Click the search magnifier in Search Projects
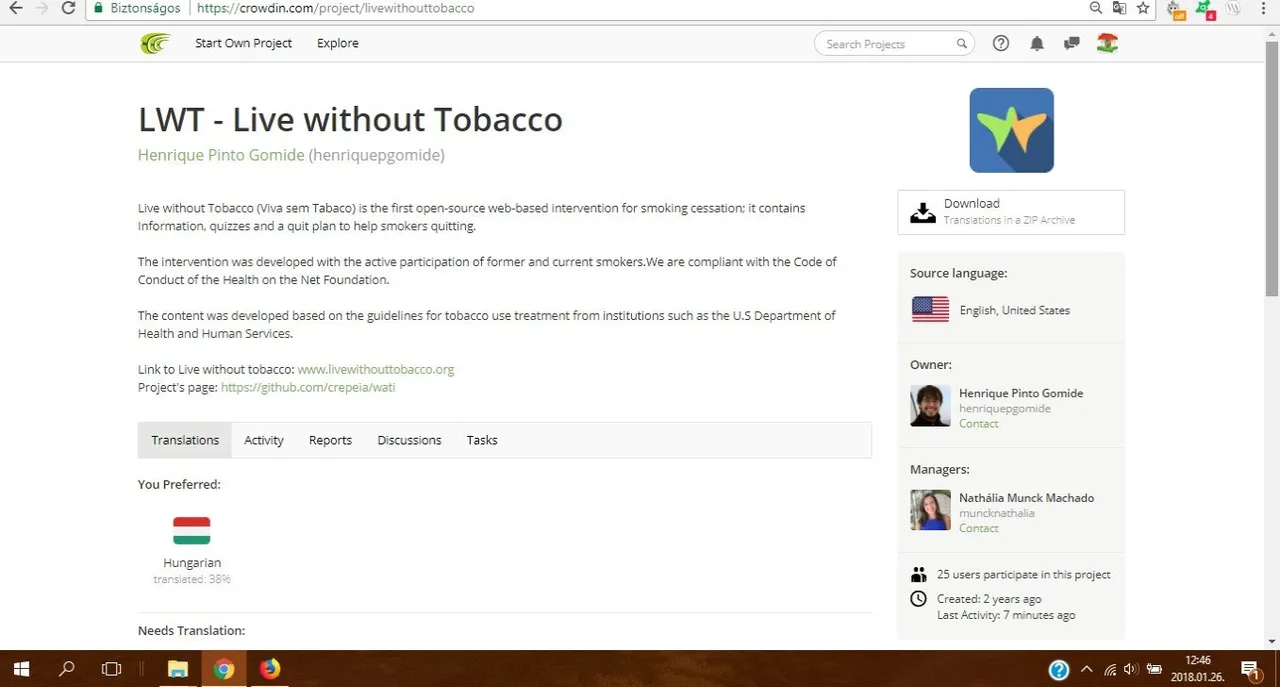Screen dimensions: 1280x687 coord(961,44)
